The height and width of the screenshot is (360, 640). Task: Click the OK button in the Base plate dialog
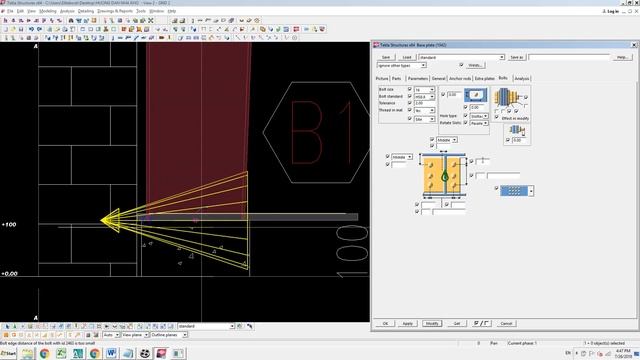(385, 323)
